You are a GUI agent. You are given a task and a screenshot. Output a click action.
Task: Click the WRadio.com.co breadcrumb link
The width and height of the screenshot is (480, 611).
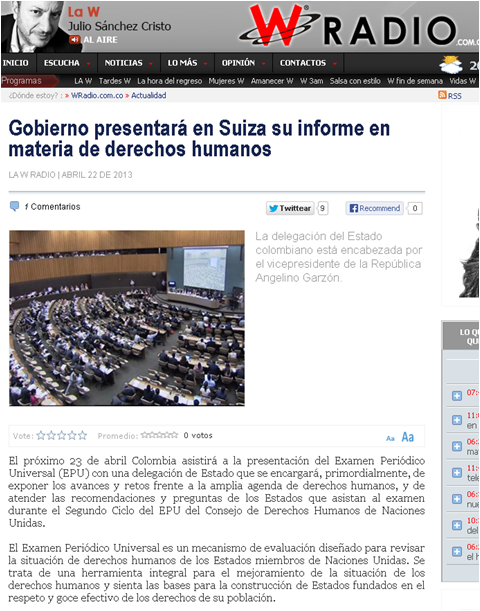coord(97,95)
